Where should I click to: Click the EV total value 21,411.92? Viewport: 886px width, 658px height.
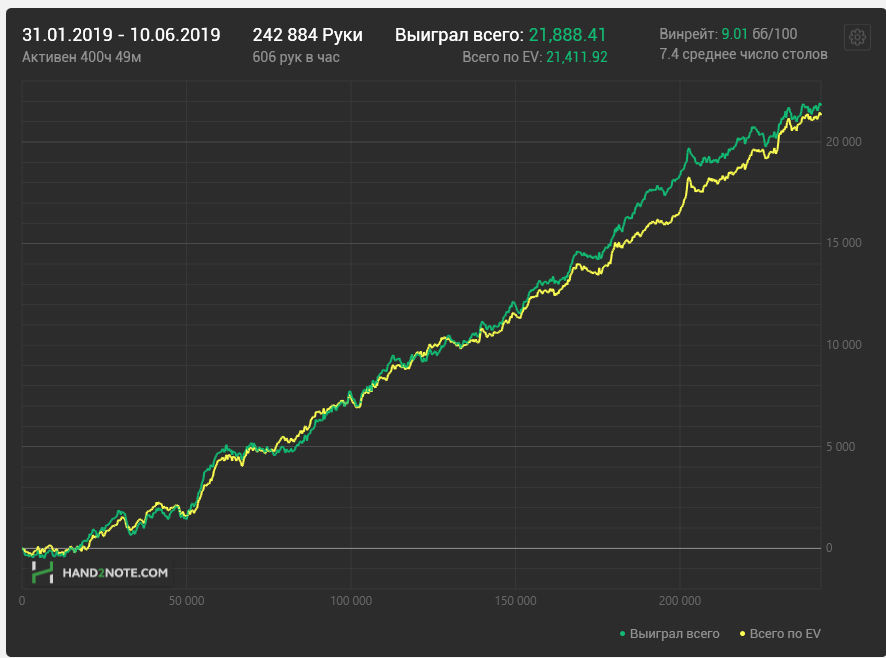click(x=577, y=57)
